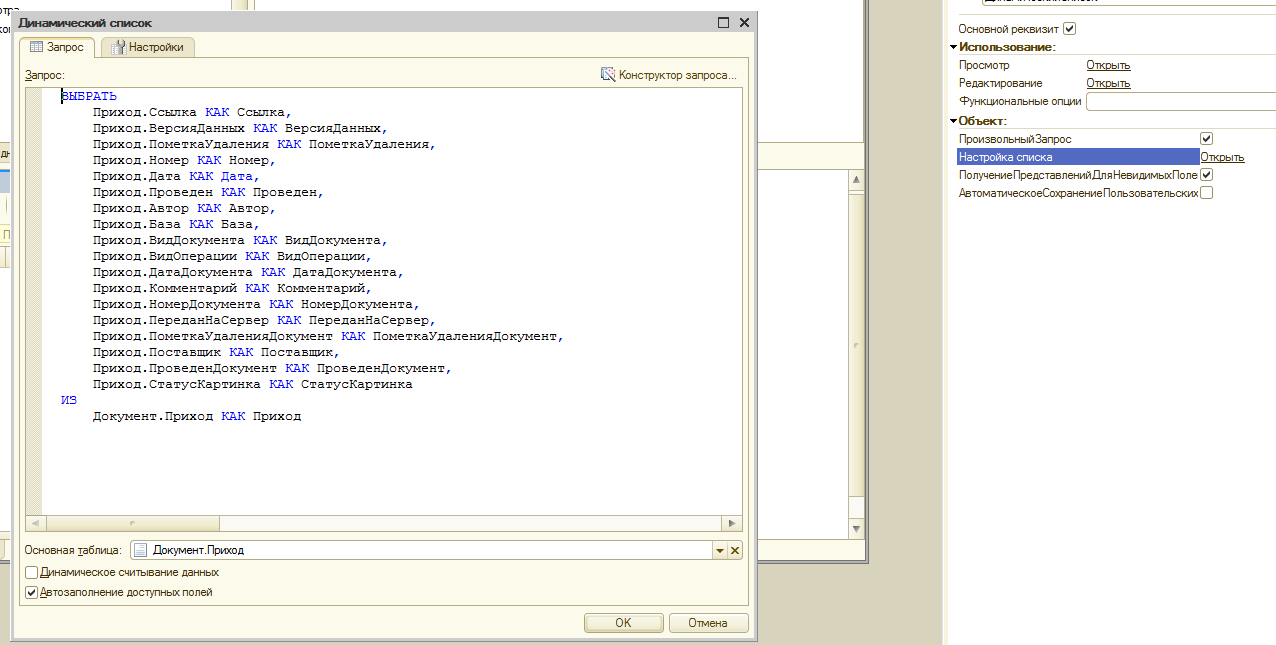Toggle the Основной реквизит checkbox
1276x645 pixels.
coord(1070,29)
